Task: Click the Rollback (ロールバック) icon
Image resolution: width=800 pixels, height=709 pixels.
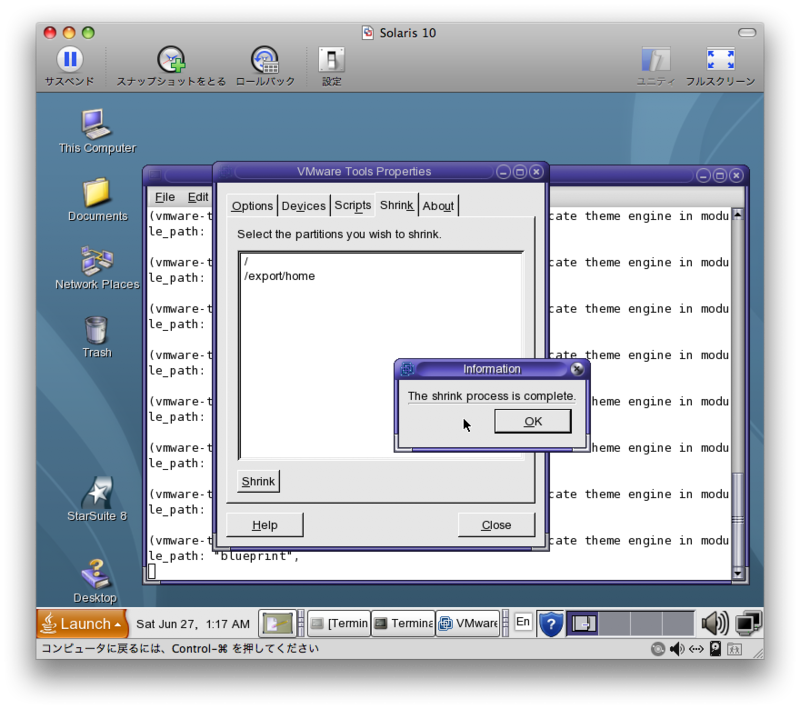Action: (x=265, y=60)
